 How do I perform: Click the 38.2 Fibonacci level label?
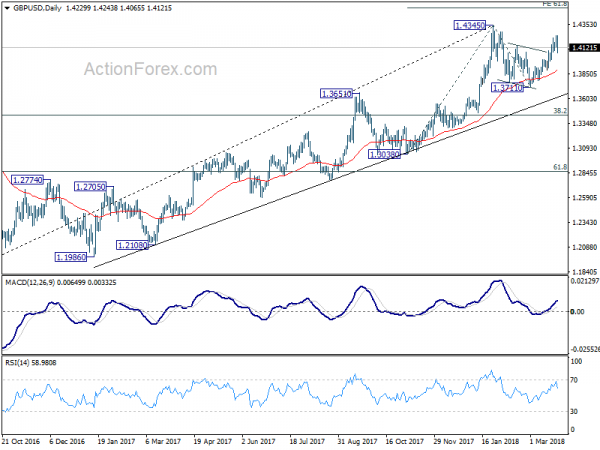pyautogui.click(x=560, y=111)
